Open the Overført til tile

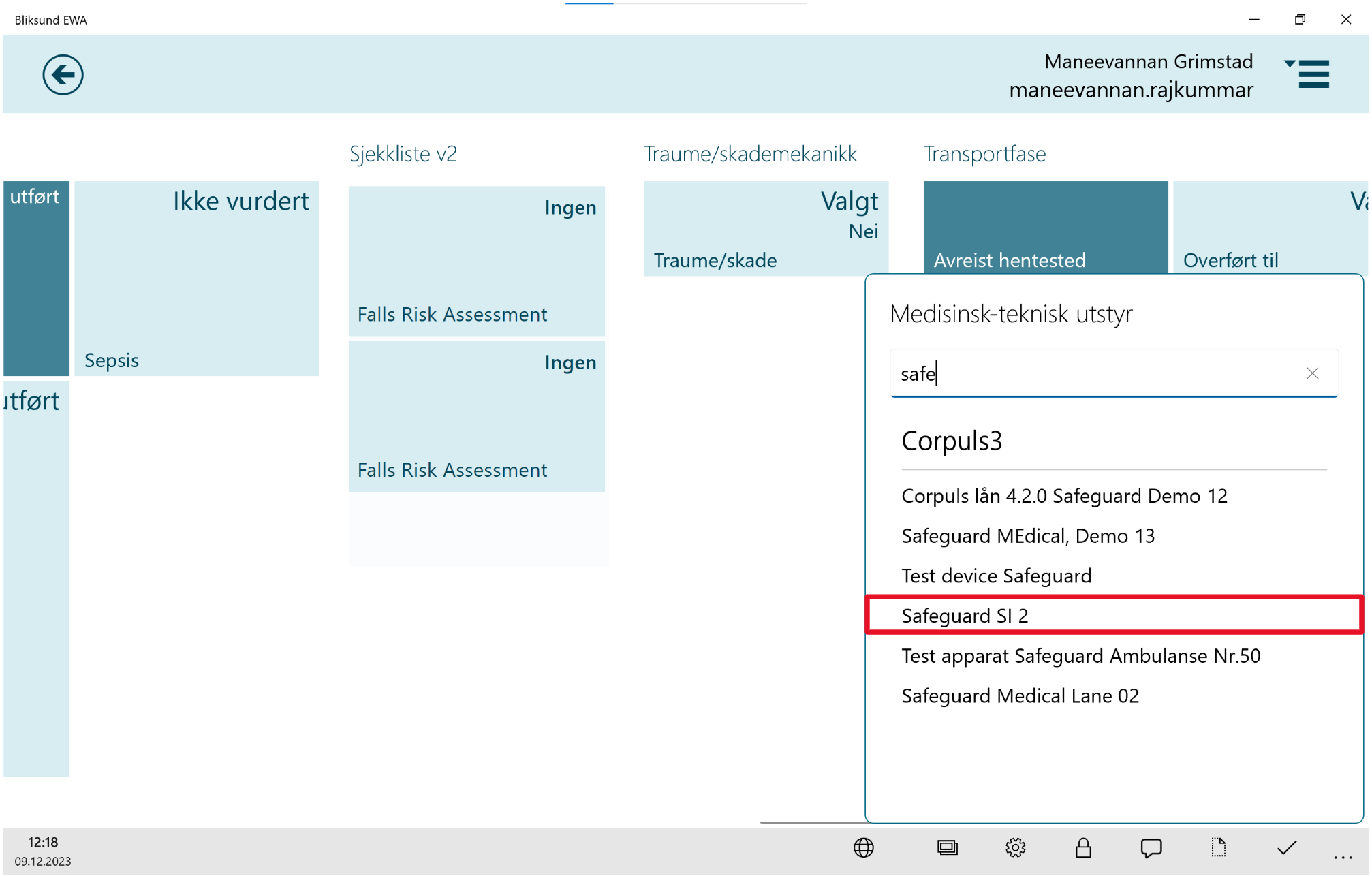1270,228
